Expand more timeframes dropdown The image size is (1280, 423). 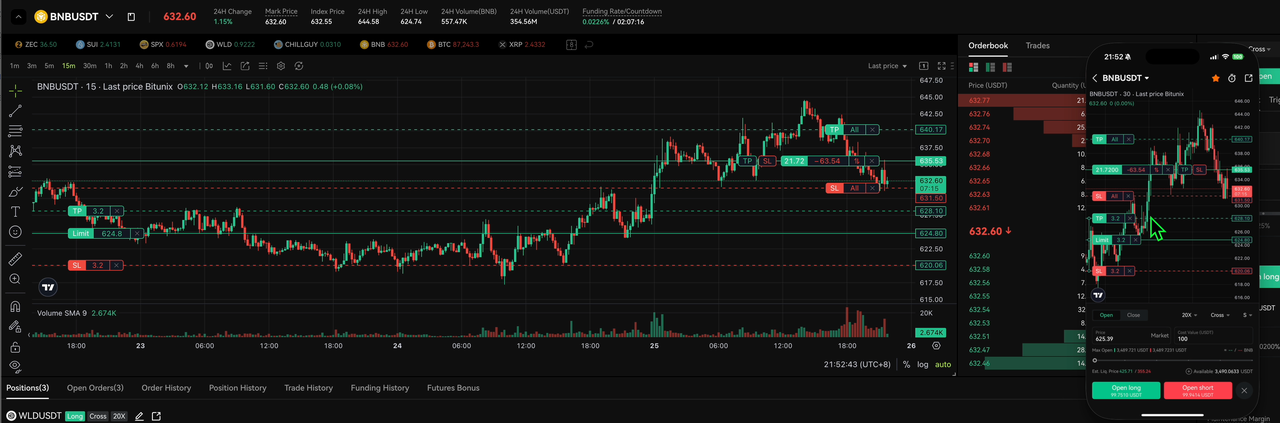[186, 66]
